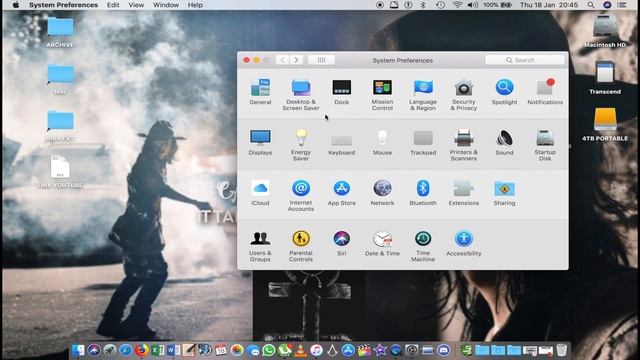Go forward with the right arrow button
The width and height of the screenshot is (640, 360).
coord(296,60)
